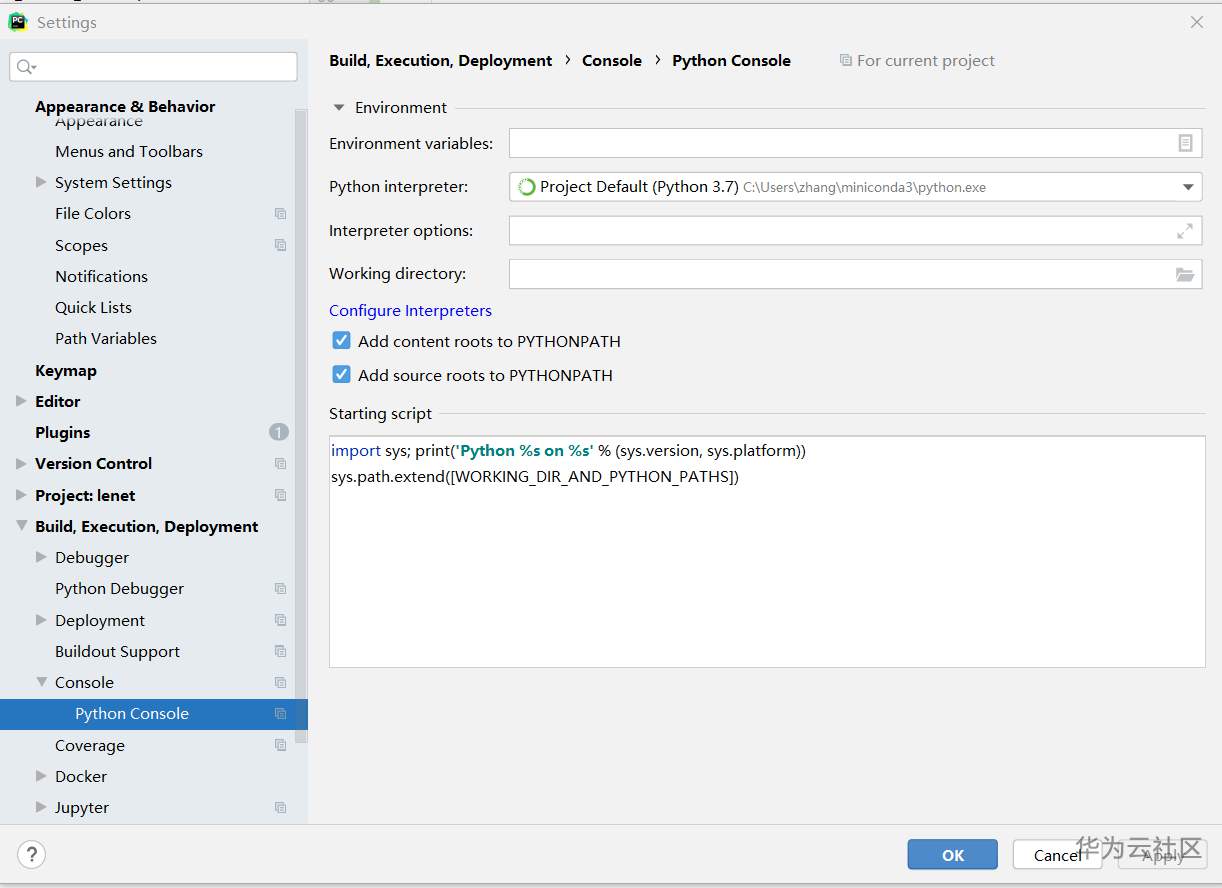Uncheck Add content roots to PYTHONPATH
Image resolution: width=1222 pixels, height=888 pixels.
click(342, 341)
